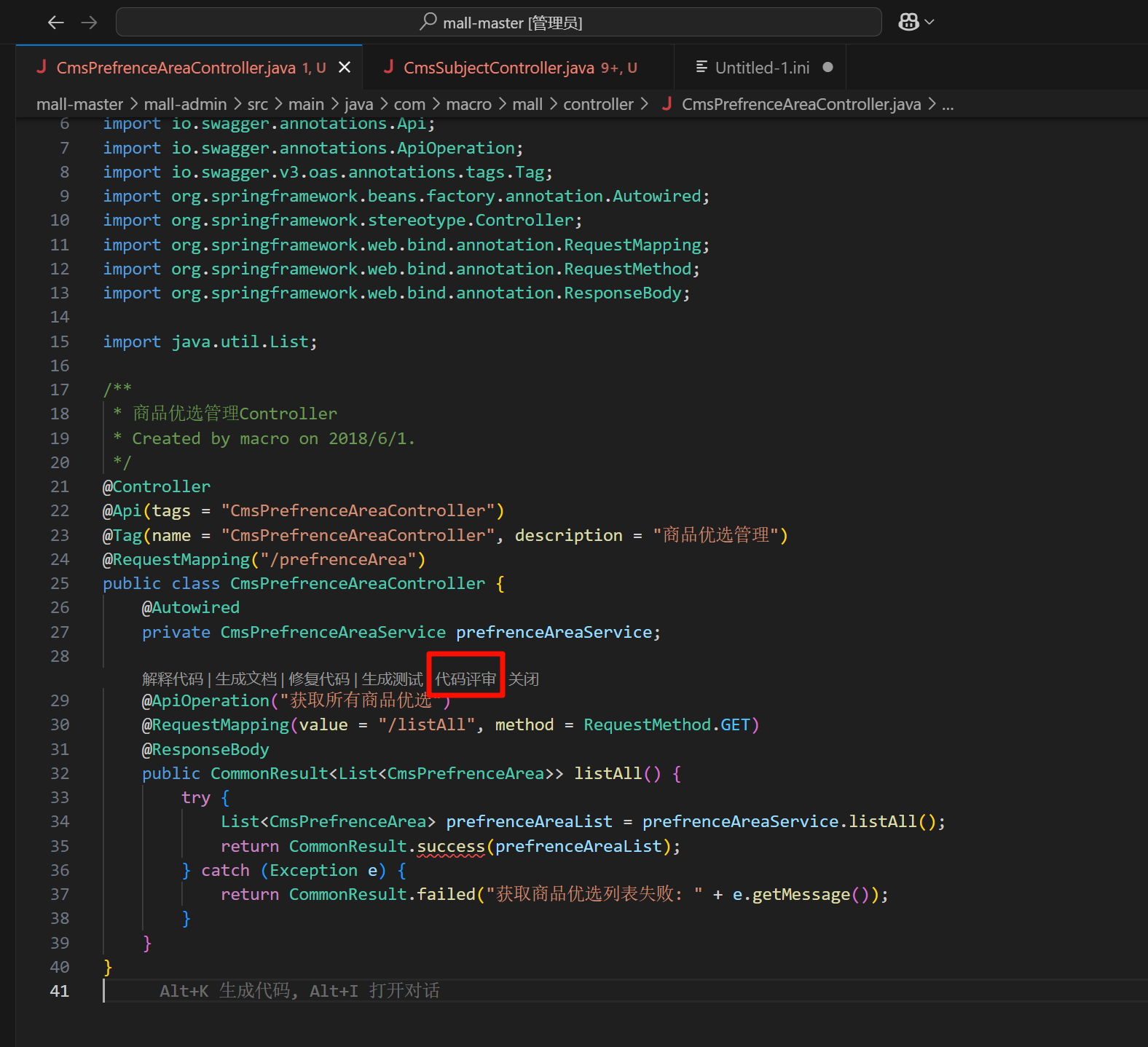Click 生成测试 code lens action
Image resolution: width=1148 pixels, height=1047 pixels.
(x=392, y=679)
